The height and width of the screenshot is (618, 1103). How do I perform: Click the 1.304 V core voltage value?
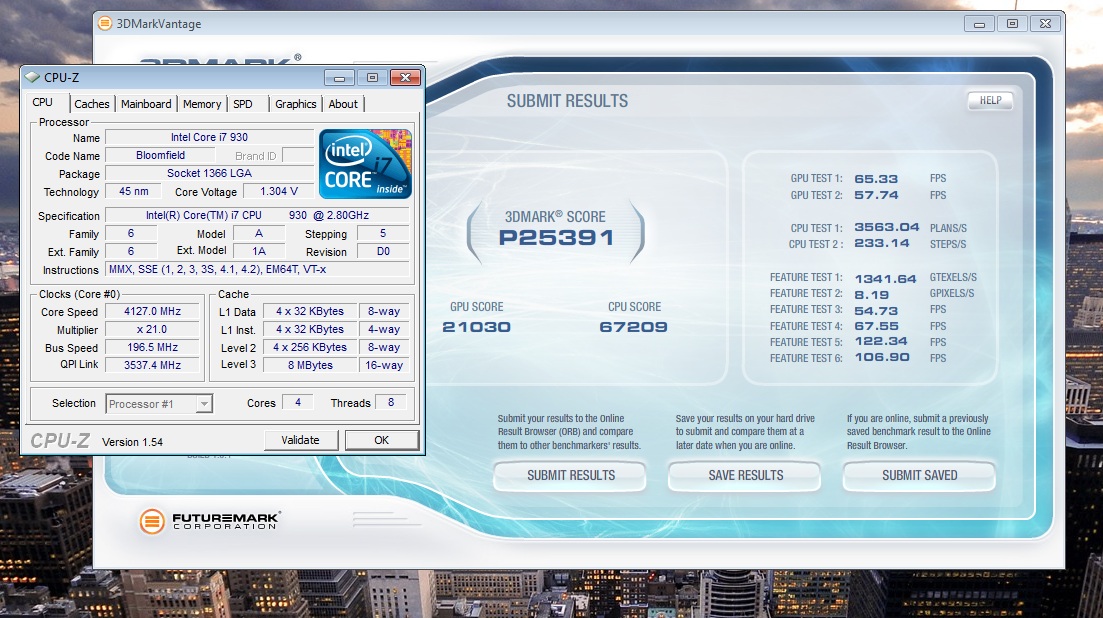(x=279, y=191)
